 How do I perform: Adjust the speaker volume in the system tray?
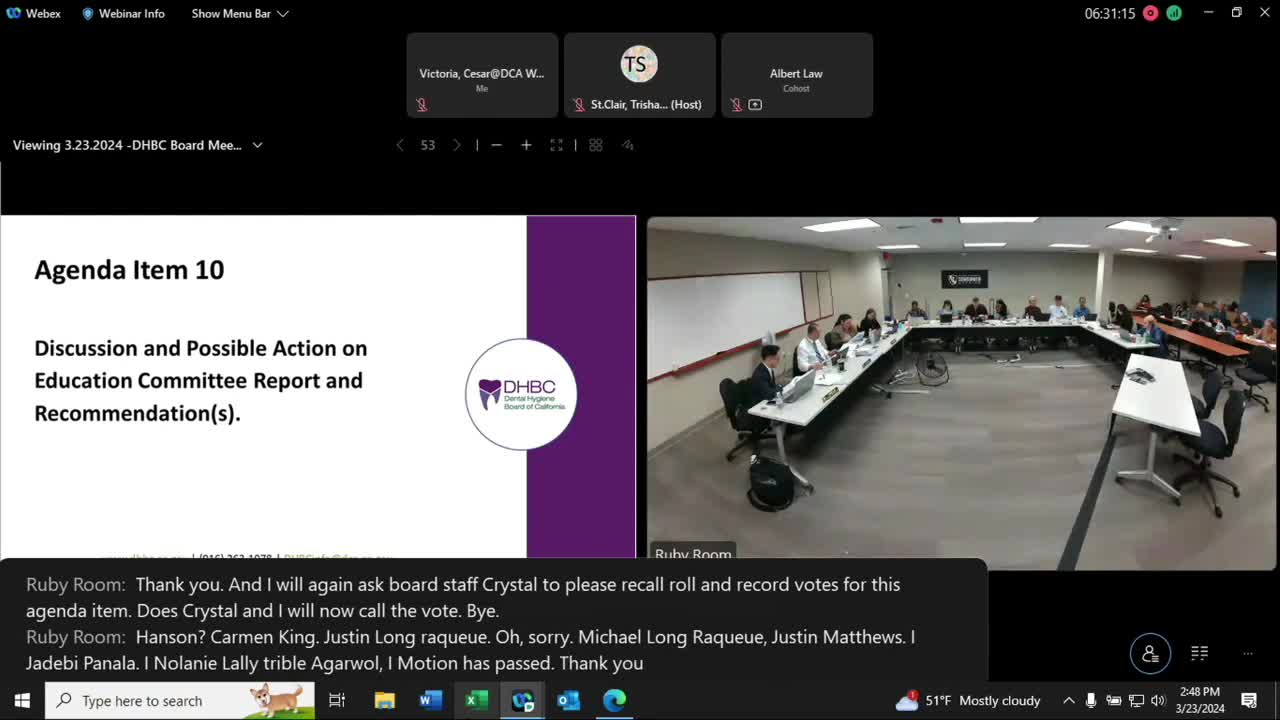click(1158, 700)
